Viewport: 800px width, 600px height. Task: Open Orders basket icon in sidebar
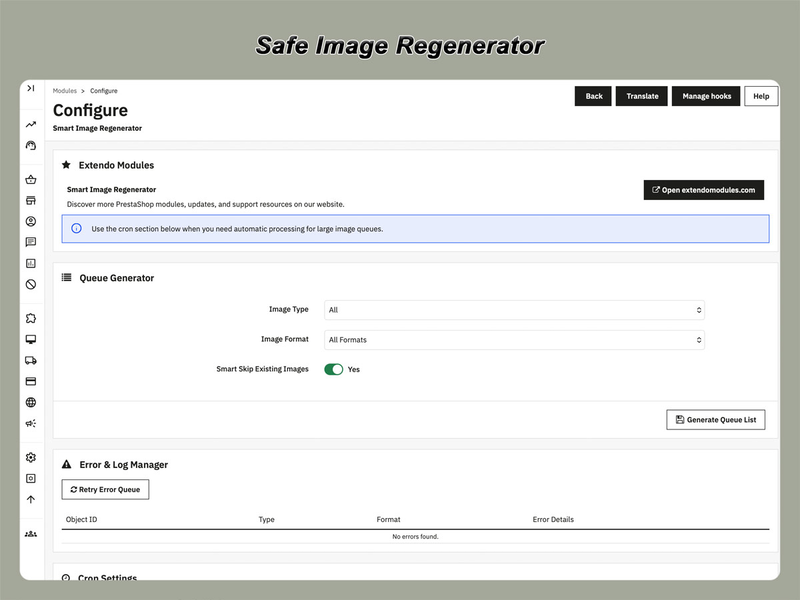[31, 180]
